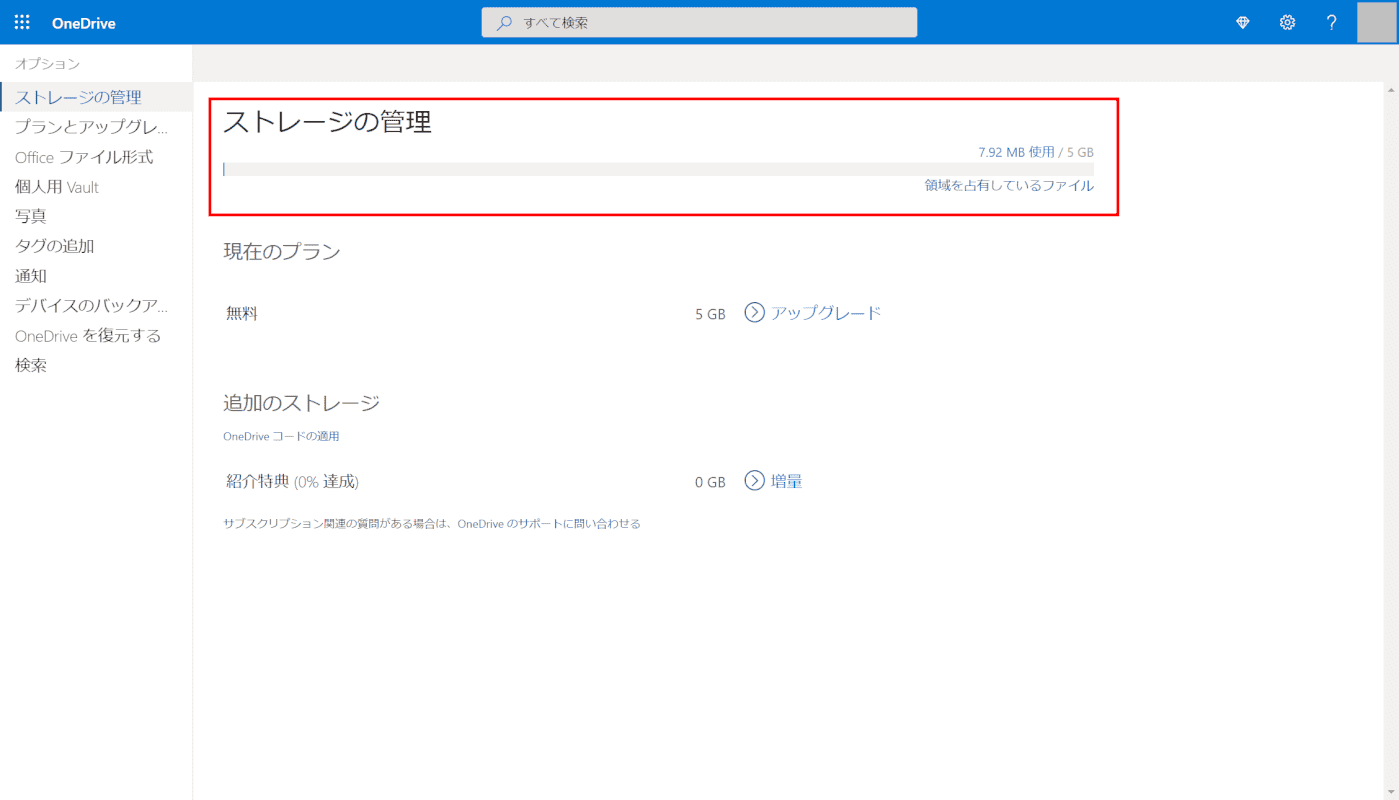This screenshot has height=800, width=1399.
Task: Open the settings gear icon
Action: tap(1287, 22)
